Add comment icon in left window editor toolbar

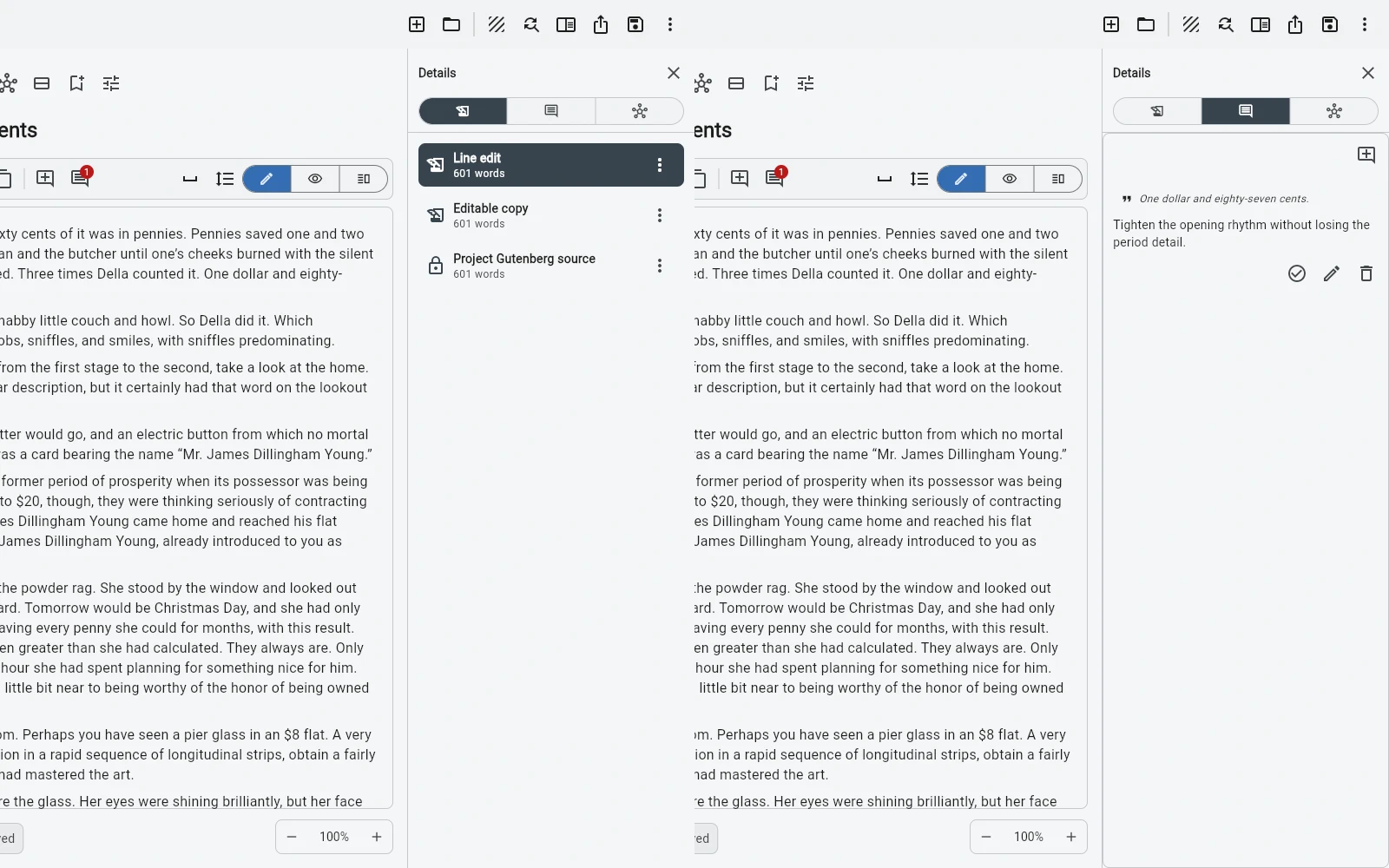coord(45,178)
